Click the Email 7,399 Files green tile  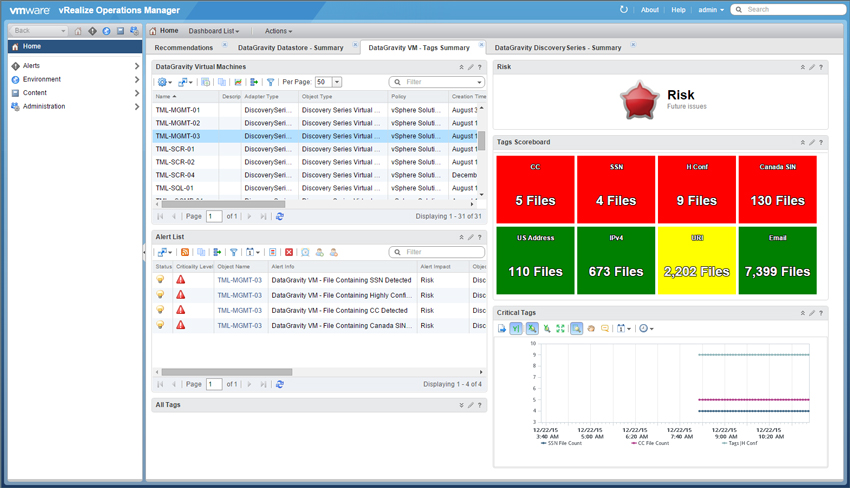pyautogui.click(x=777, y=260)
